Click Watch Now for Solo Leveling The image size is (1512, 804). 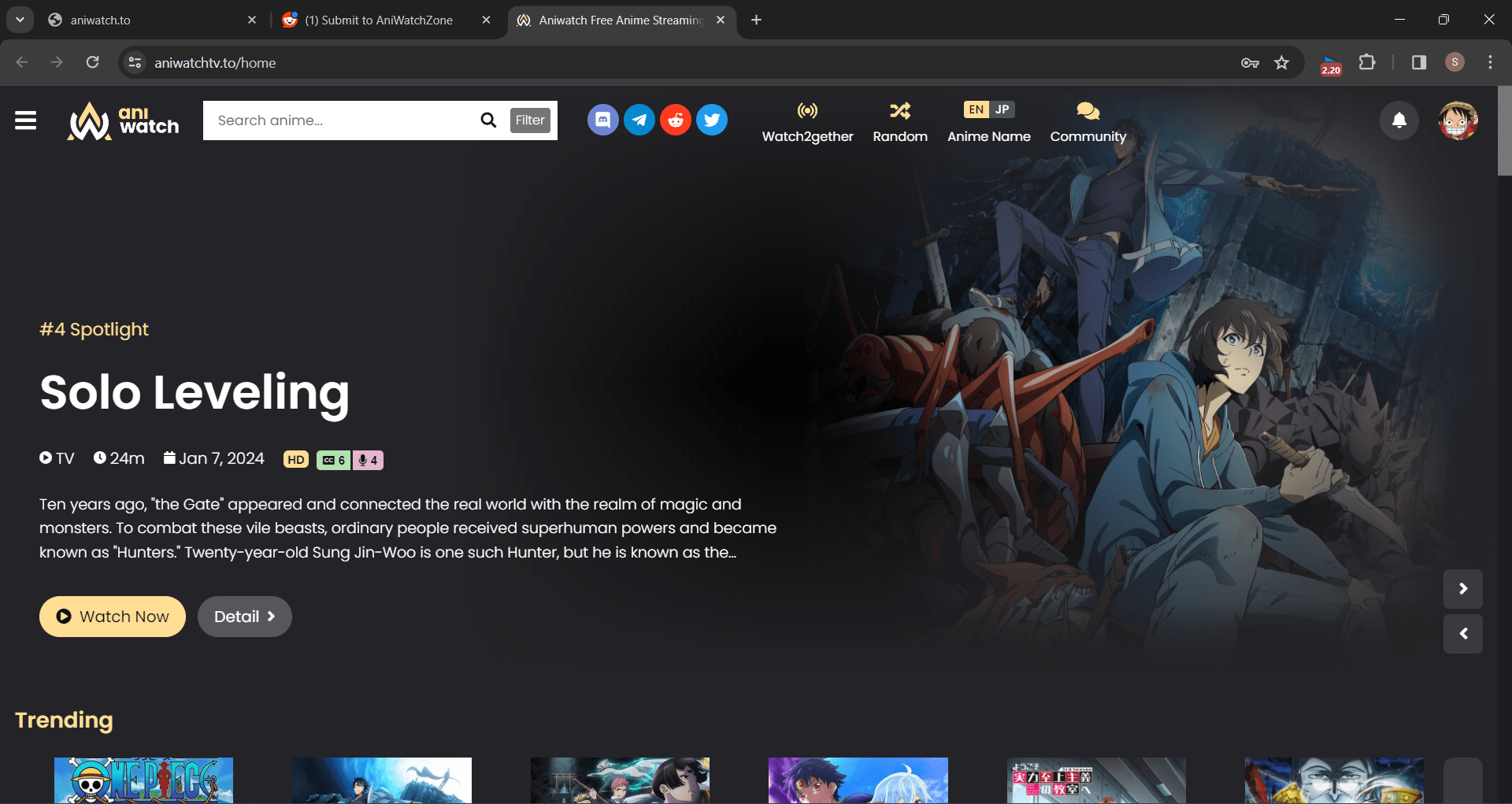pyautogui.click(x=113, y=617)
